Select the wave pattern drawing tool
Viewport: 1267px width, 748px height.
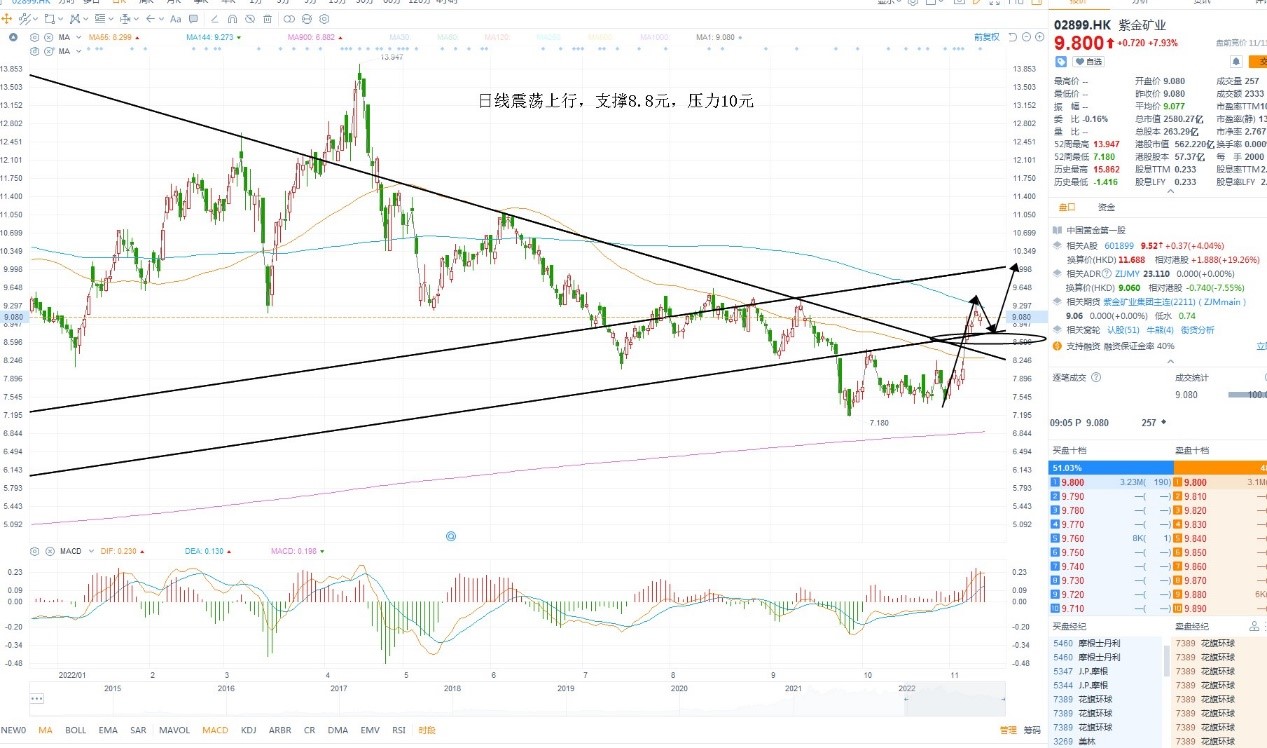tap(74, 19)
